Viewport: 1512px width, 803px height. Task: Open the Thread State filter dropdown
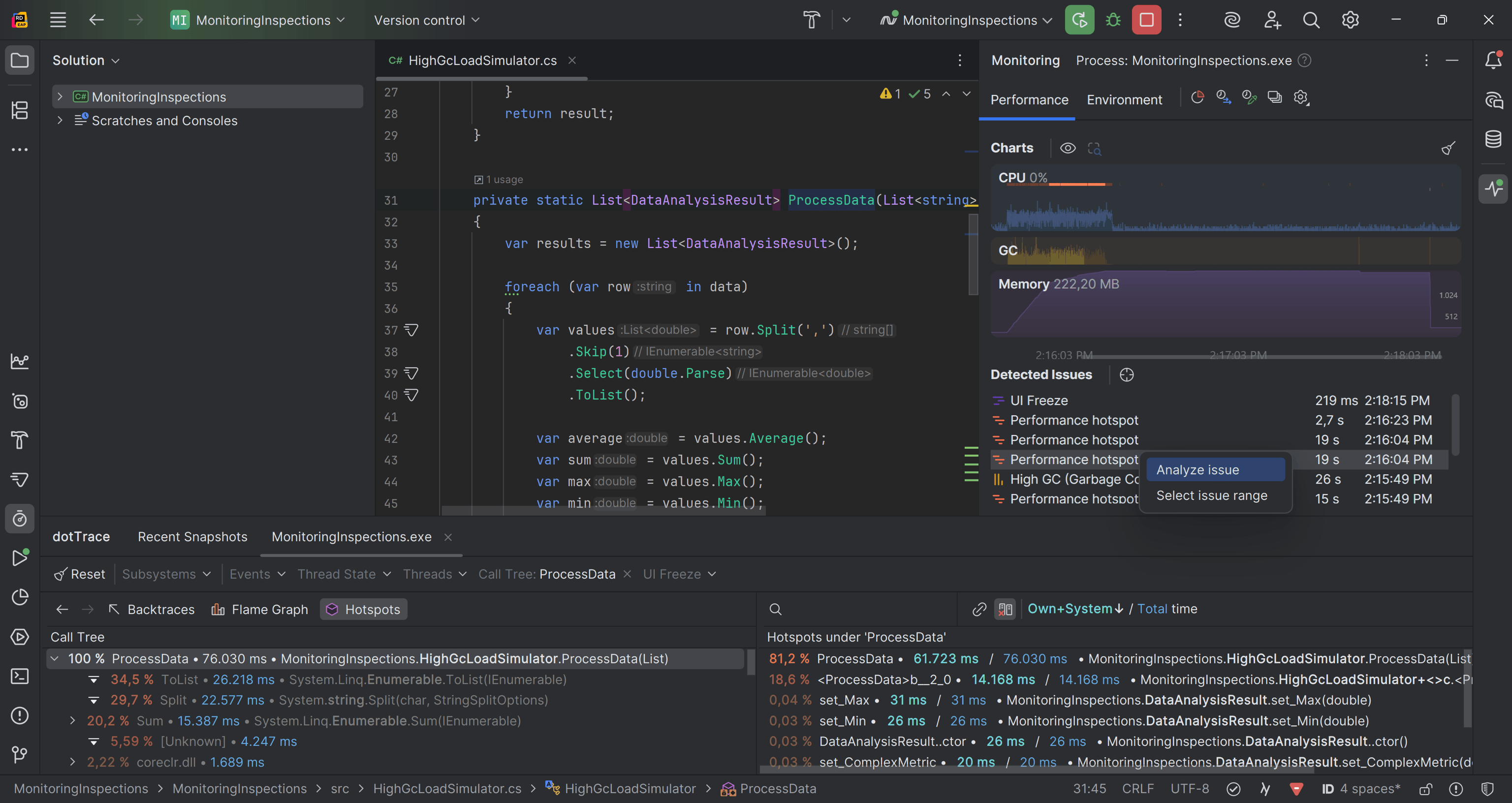[344, 574]
